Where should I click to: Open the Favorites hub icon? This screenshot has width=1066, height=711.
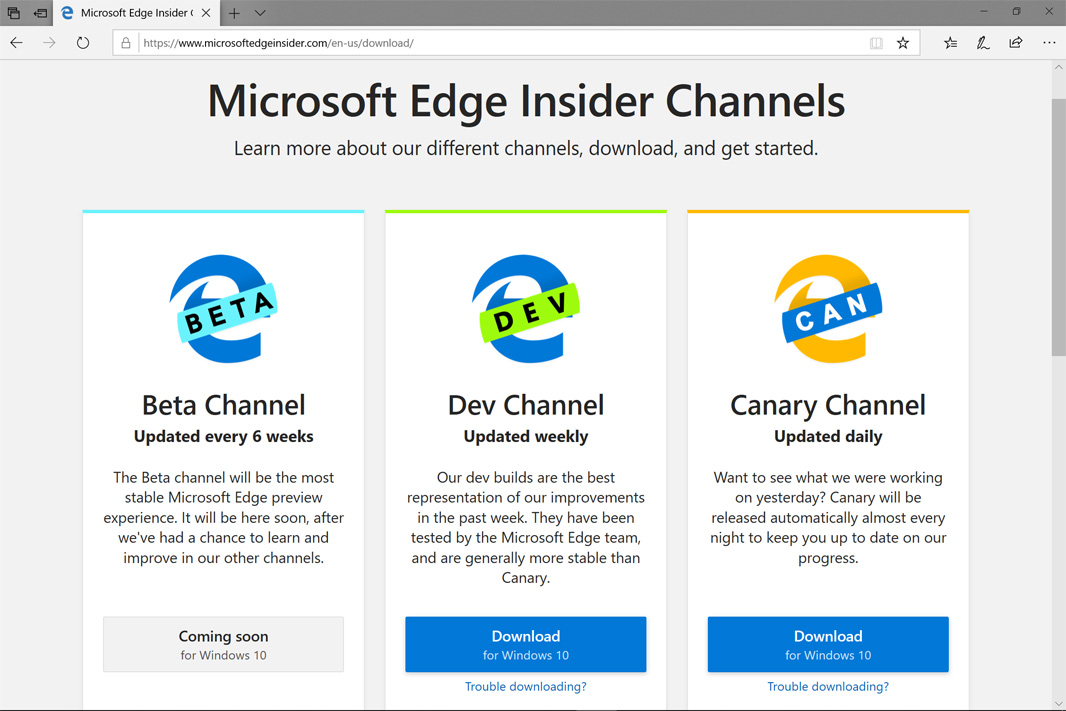point(950,43)
